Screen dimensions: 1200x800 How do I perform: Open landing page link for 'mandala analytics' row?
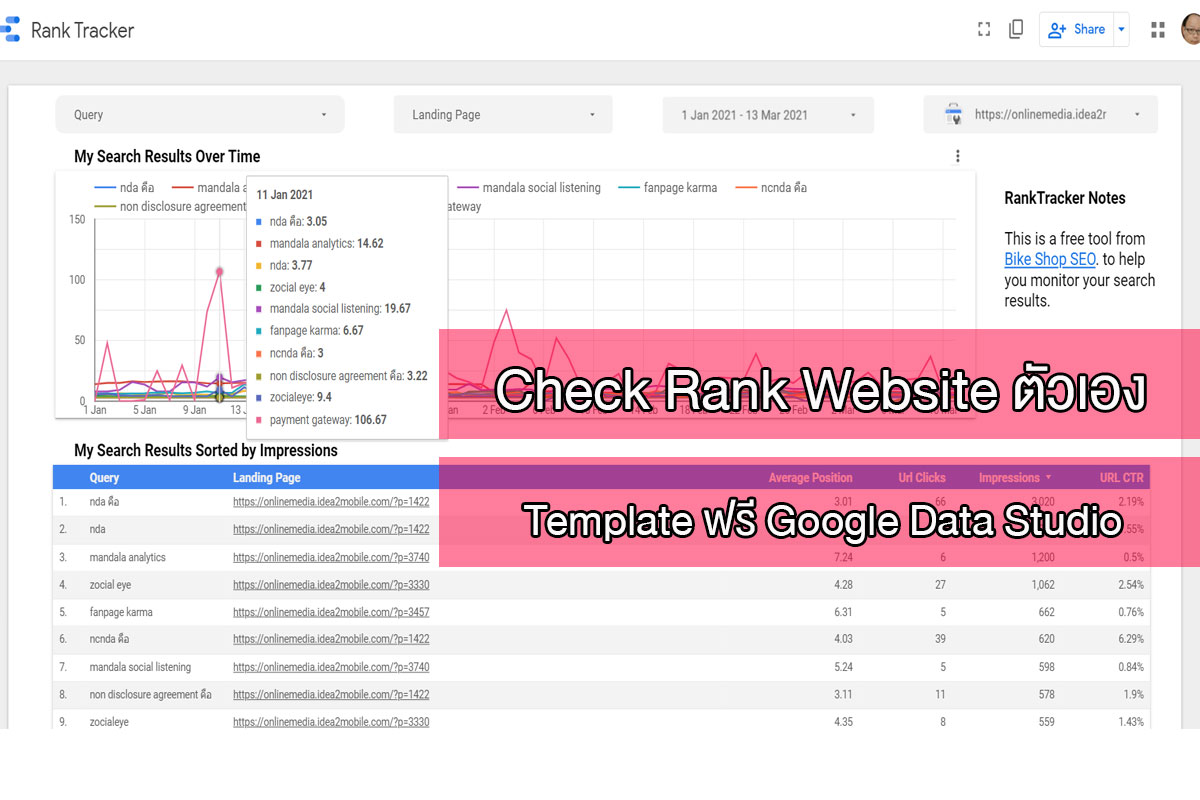[331, 557]
